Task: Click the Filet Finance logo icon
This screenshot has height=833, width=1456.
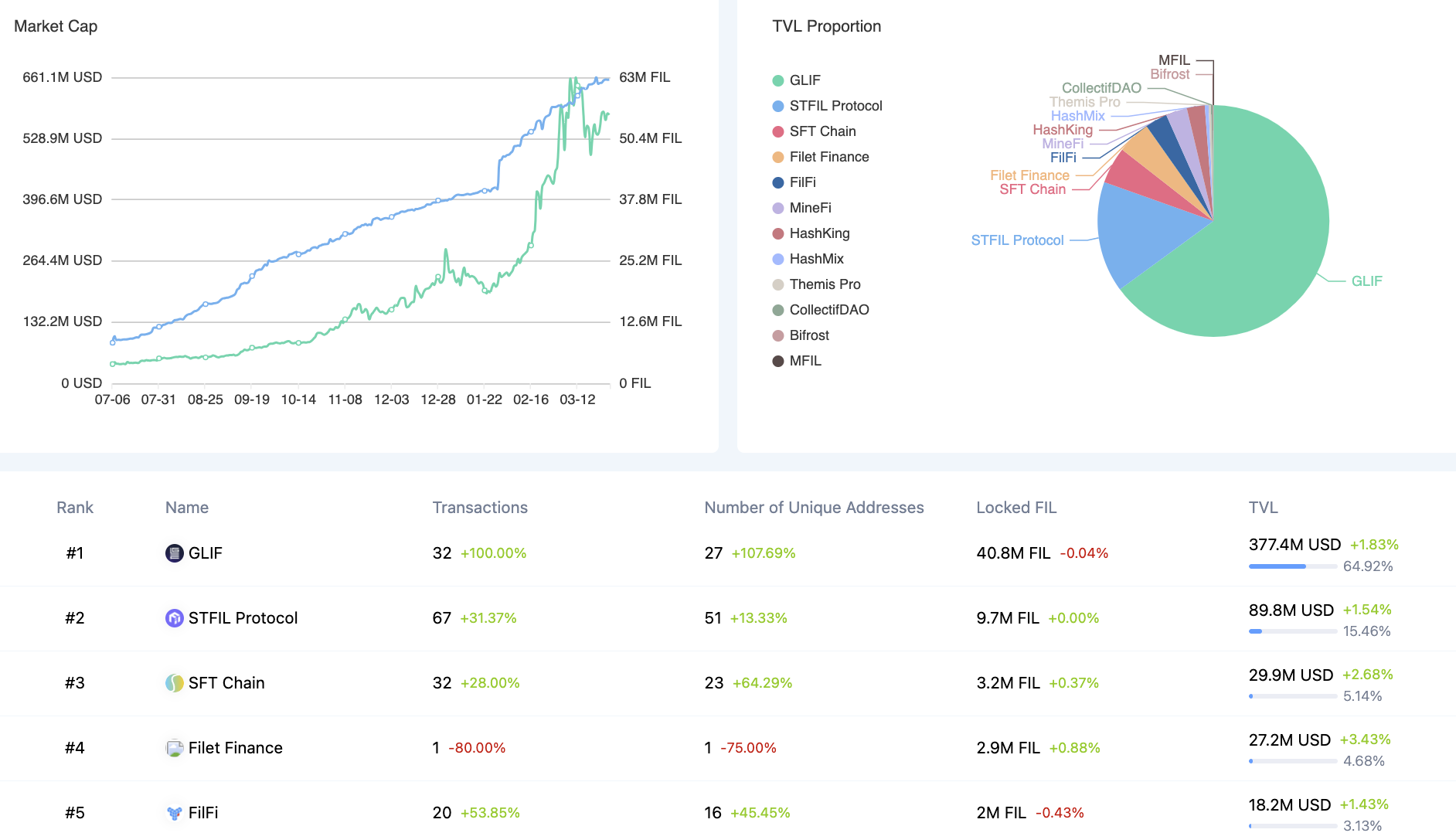Action: [x=174, y=748]
